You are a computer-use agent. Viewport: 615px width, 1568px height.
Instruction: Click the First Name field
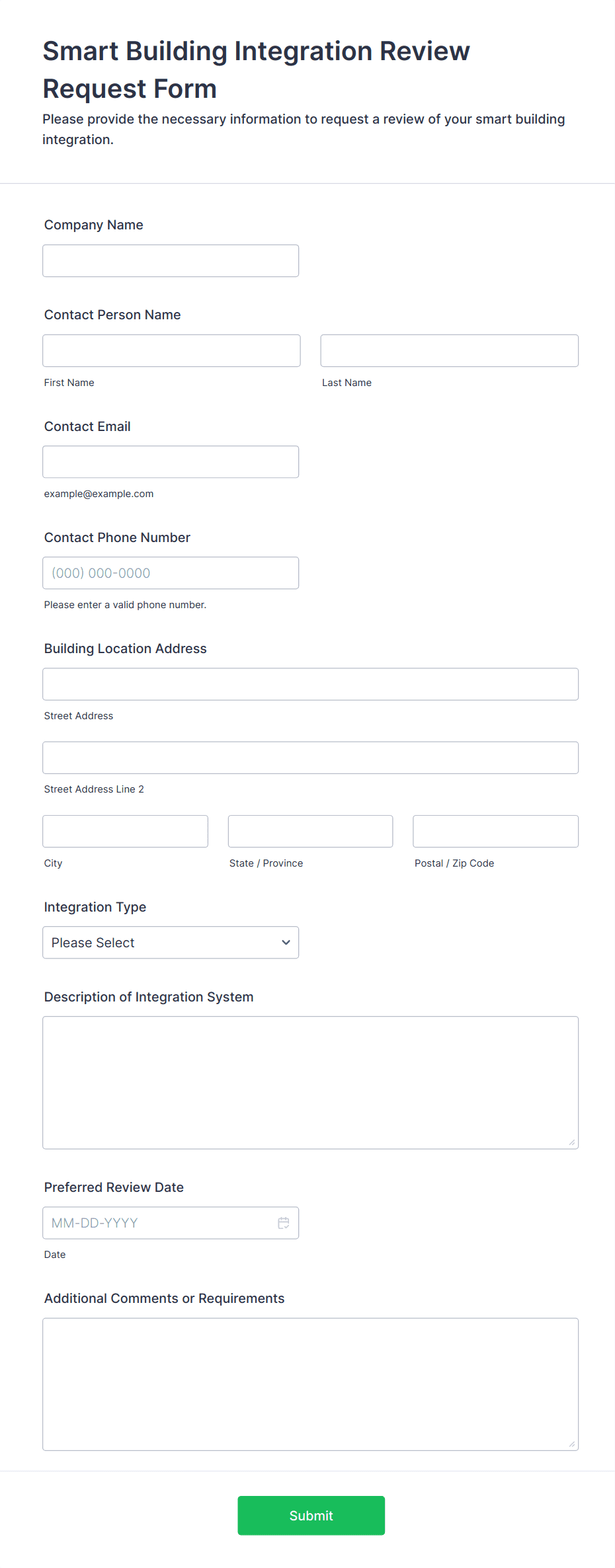point(171,350)
